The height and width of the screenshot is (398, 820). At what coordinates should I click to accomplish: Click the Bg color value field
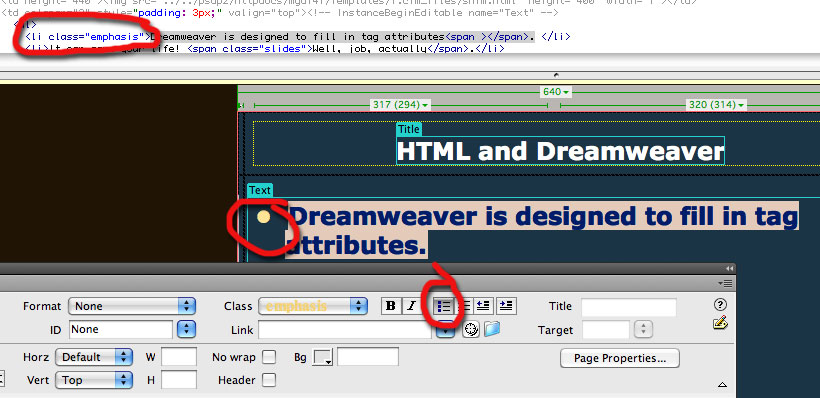pyautogui.click(x=368, y=358)
